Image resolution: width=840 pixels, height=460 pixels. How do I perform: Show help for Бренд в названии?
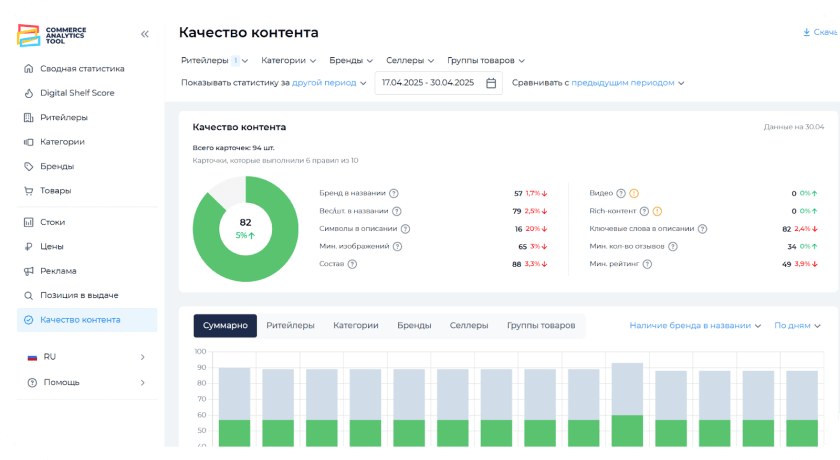pos(394,193)
